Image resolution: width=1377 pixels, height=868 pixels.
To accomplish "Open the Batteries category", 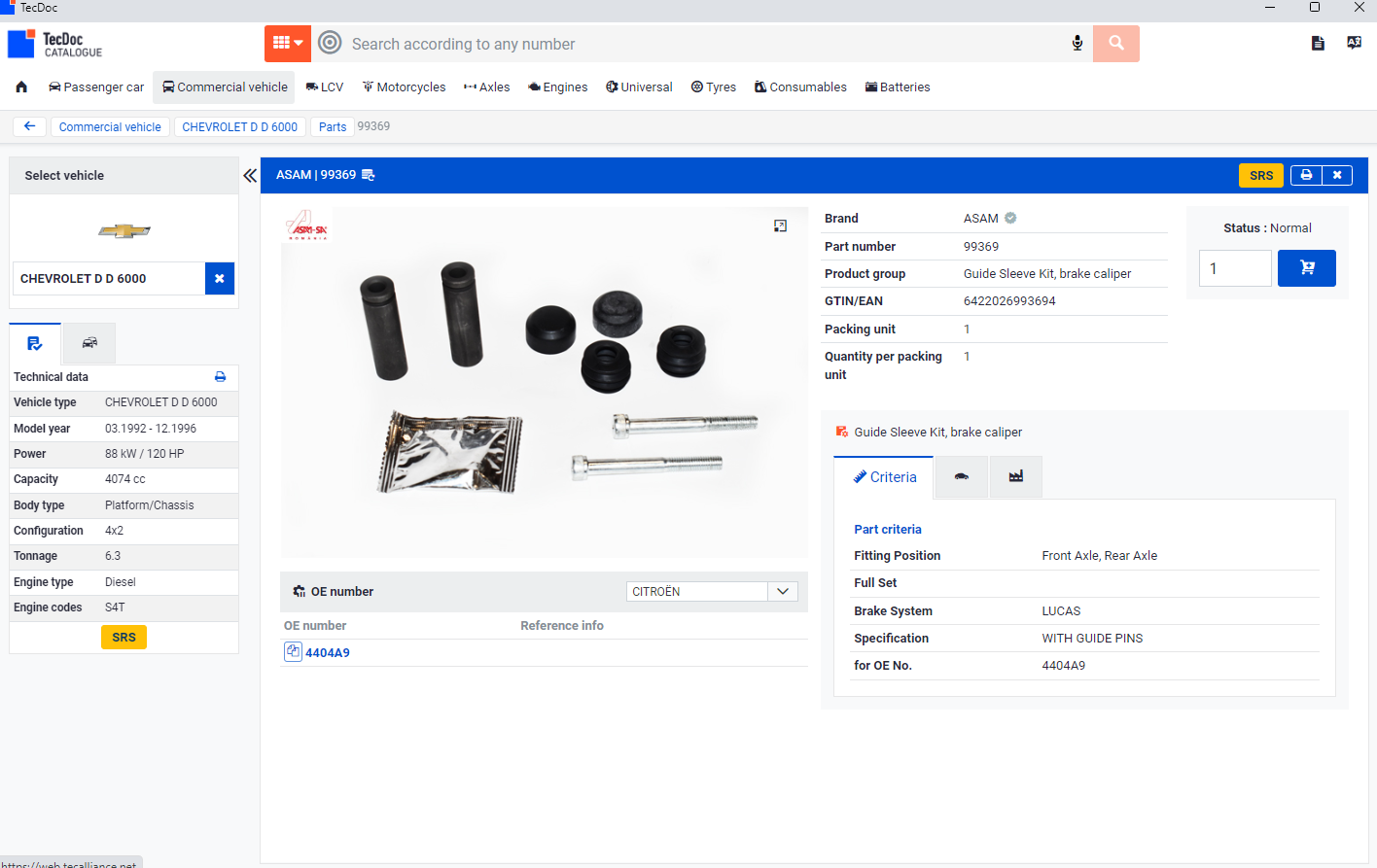I will point(898,87).
